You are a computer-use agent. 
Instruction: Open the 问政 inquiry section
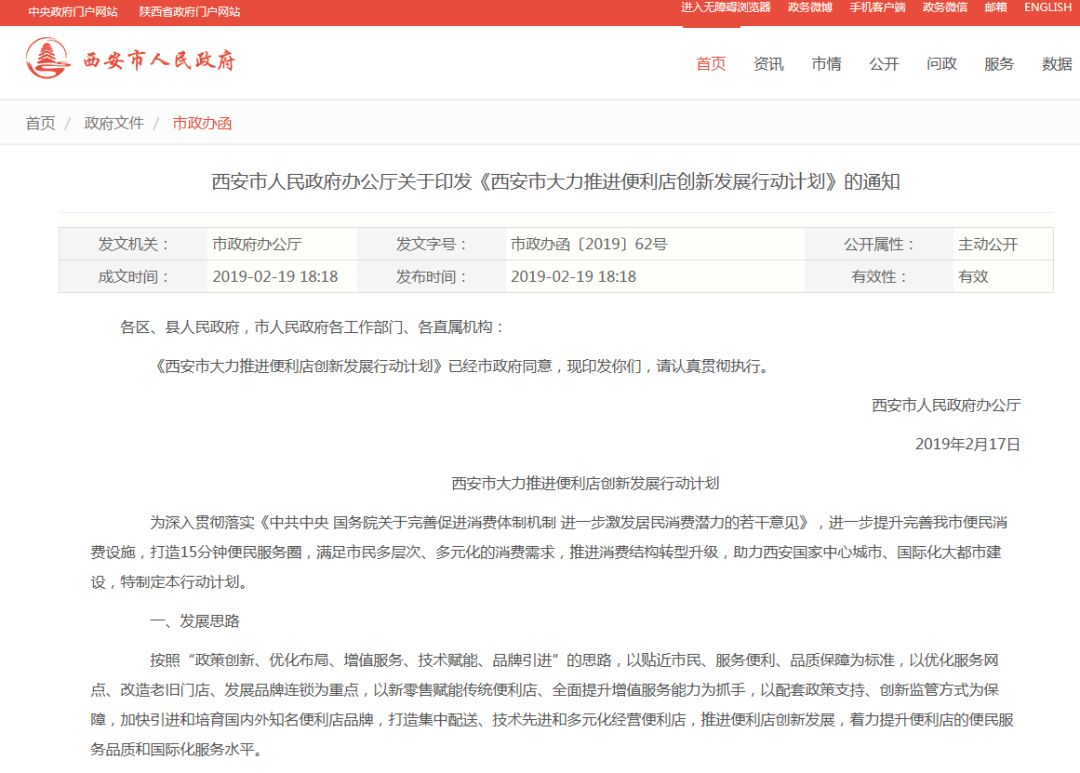(x=941, y=64)
